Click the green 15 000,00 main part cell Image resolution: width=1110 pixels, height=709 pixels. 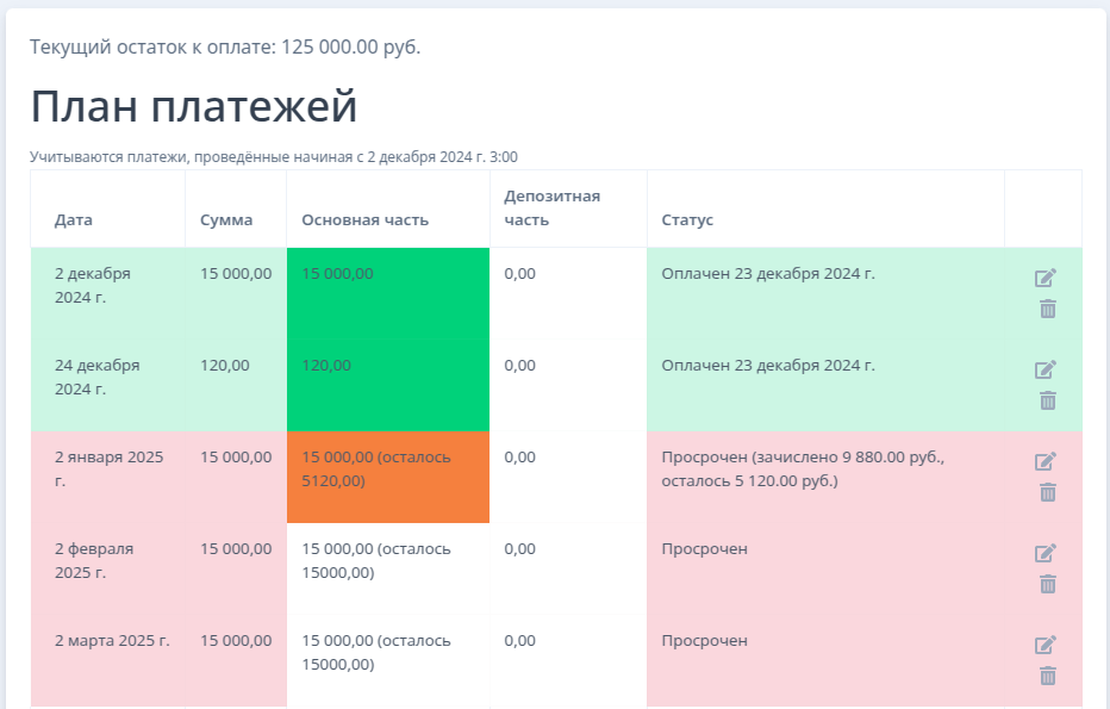point(387,293)
